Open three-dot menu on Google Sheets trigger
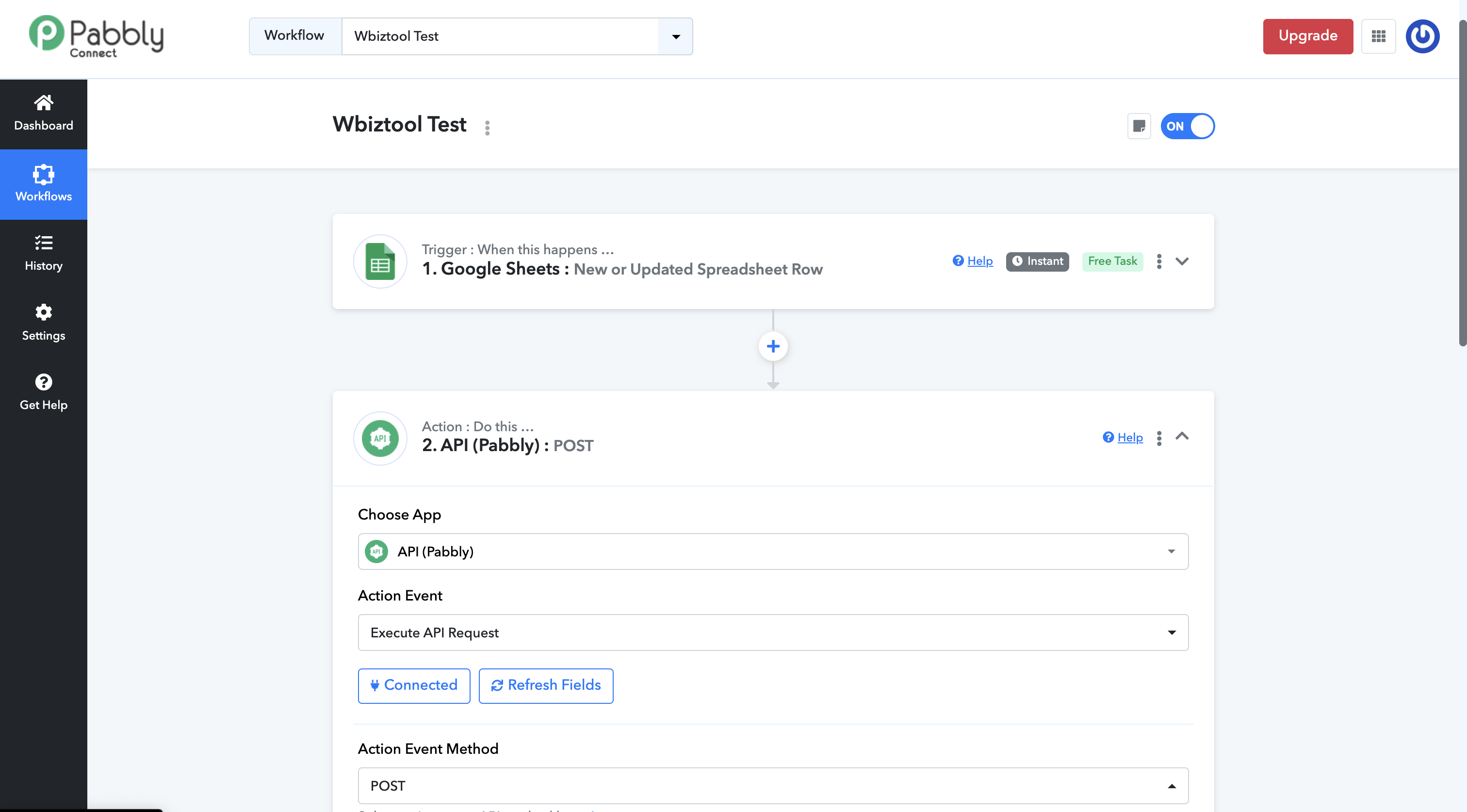The image size is (1467, 812). click(1159, 261)
